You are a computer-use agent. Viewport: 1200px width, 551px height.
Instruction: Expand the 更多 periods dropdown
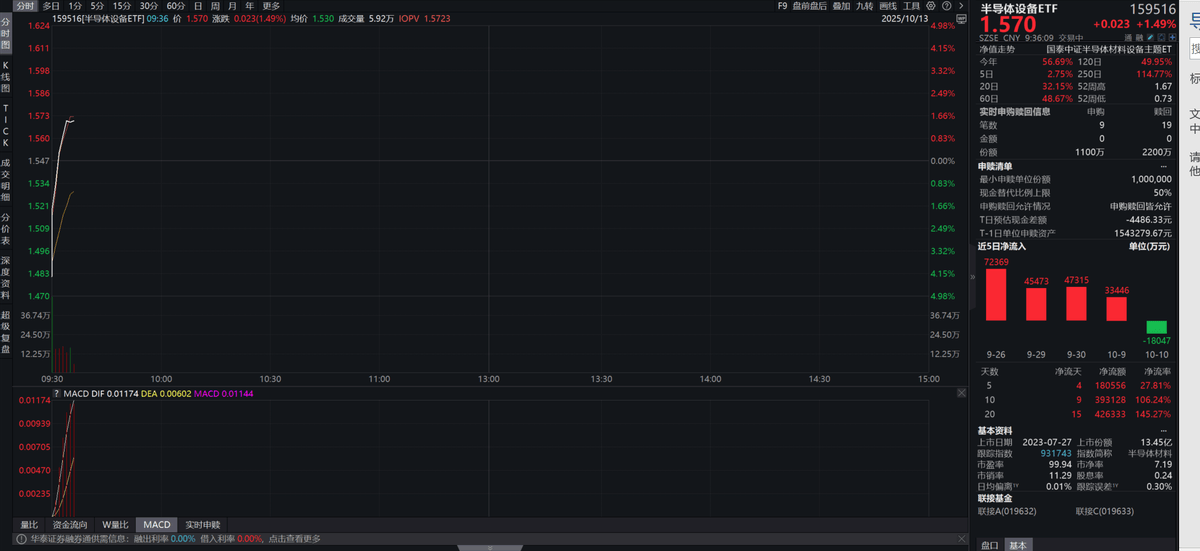(x=271, y=6)
